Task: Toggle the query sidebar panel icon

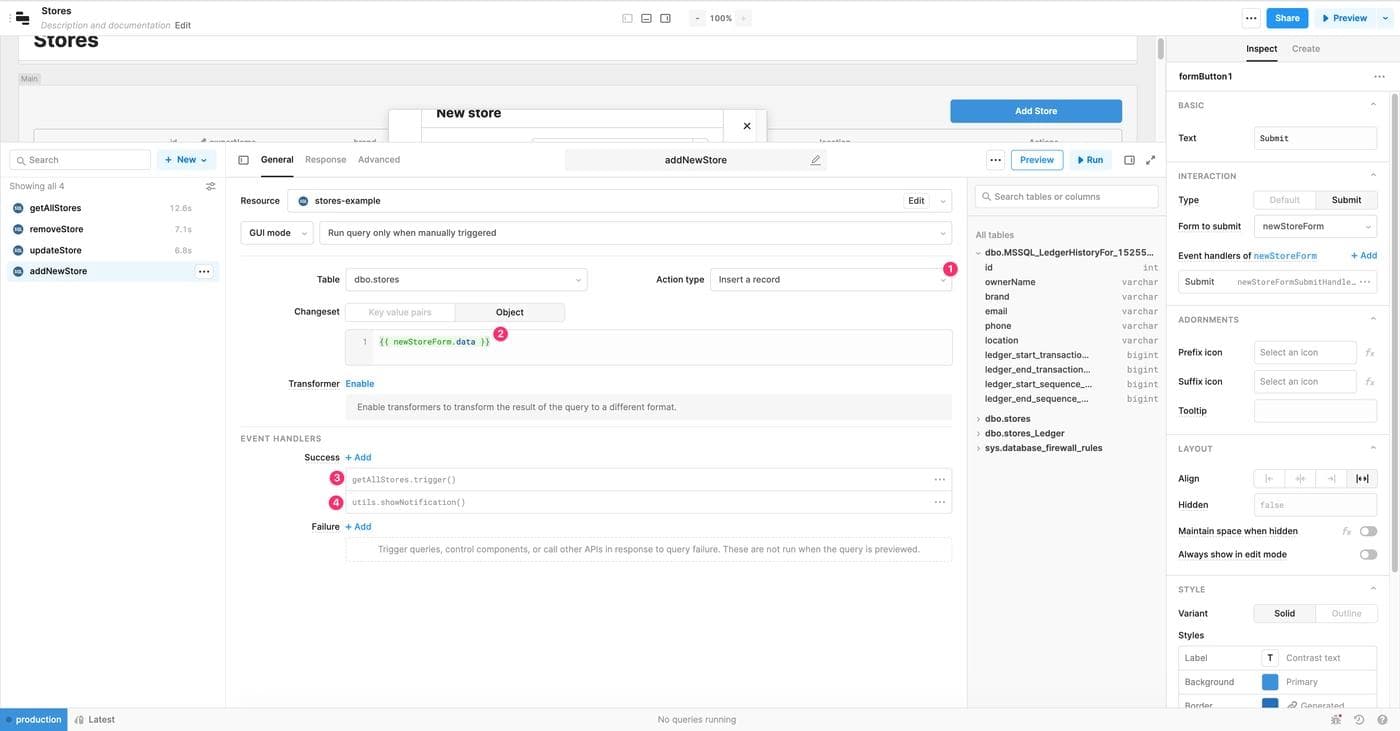Action: tap(243, 160)
